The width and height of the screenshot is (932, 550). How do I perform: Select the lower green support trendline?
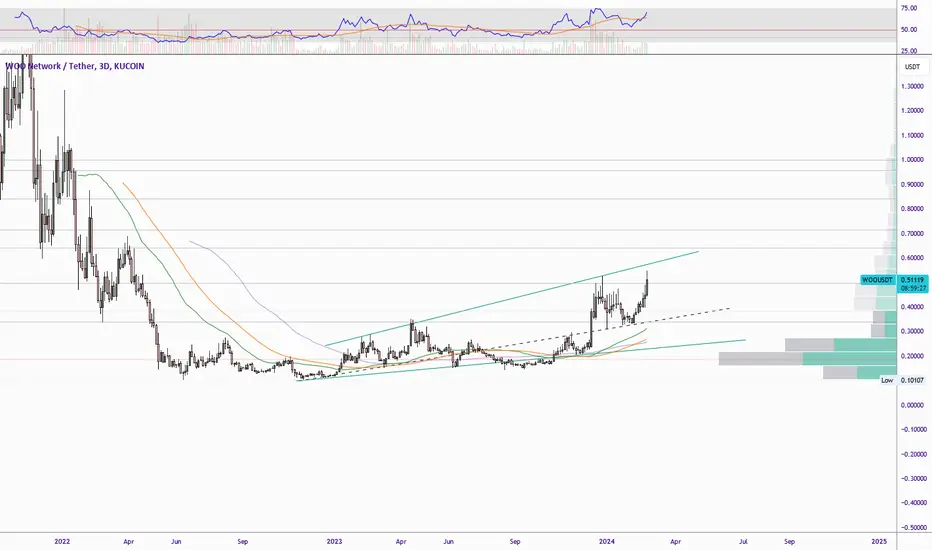coord(520,360)
